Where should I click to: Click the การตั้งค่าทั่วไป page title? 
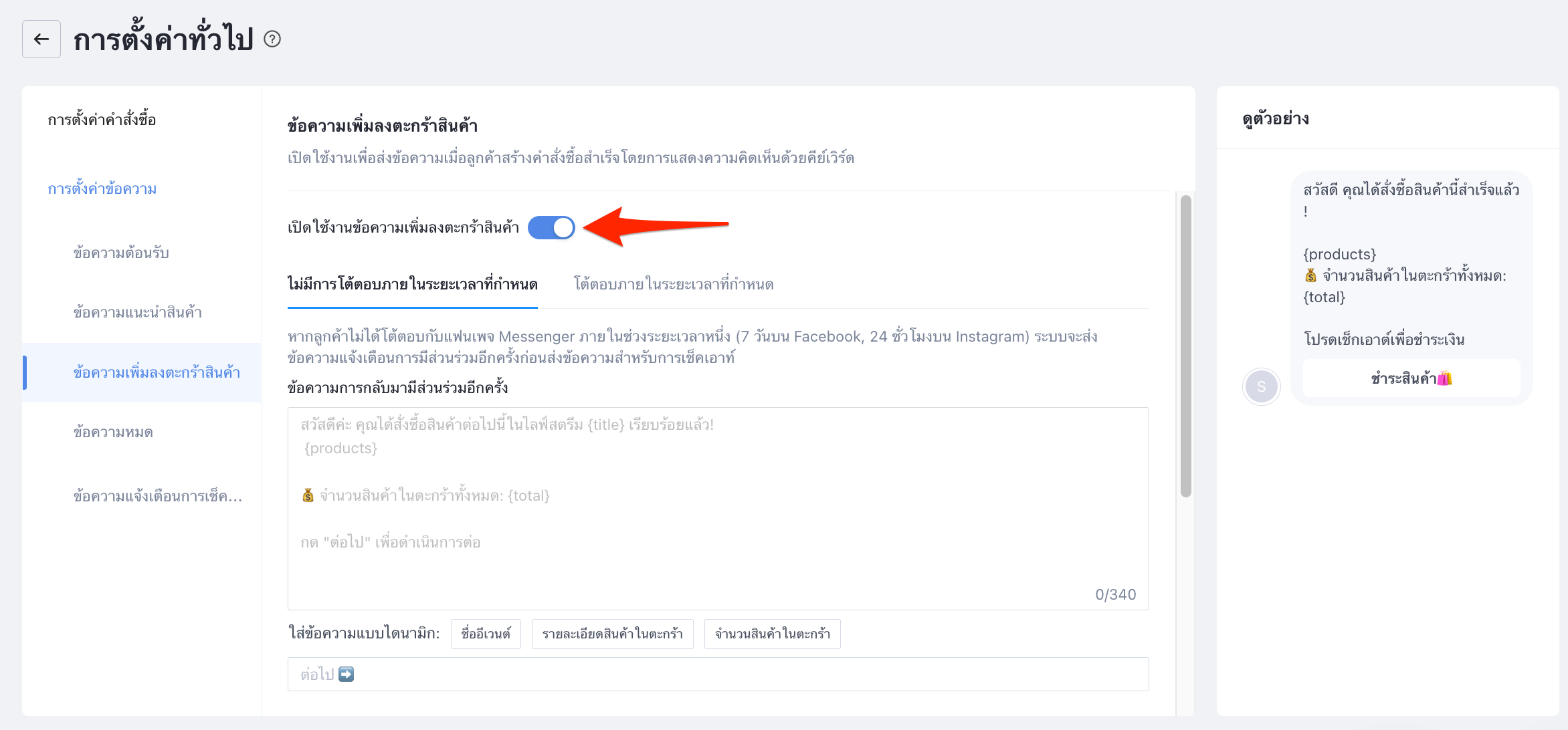click(163, 39)
